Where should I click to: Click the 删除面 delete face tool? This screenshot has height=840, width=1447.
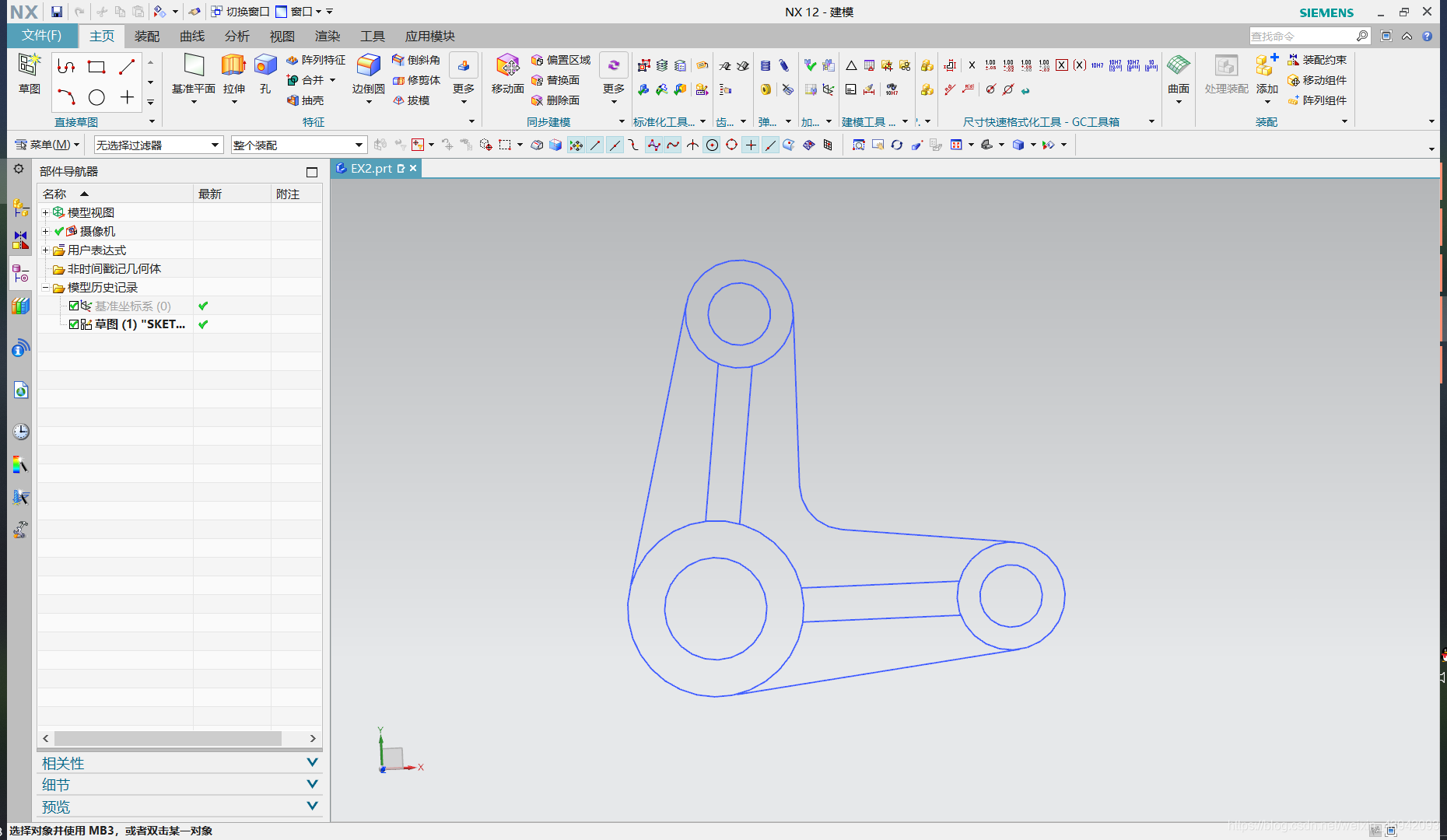click(555, 100)
